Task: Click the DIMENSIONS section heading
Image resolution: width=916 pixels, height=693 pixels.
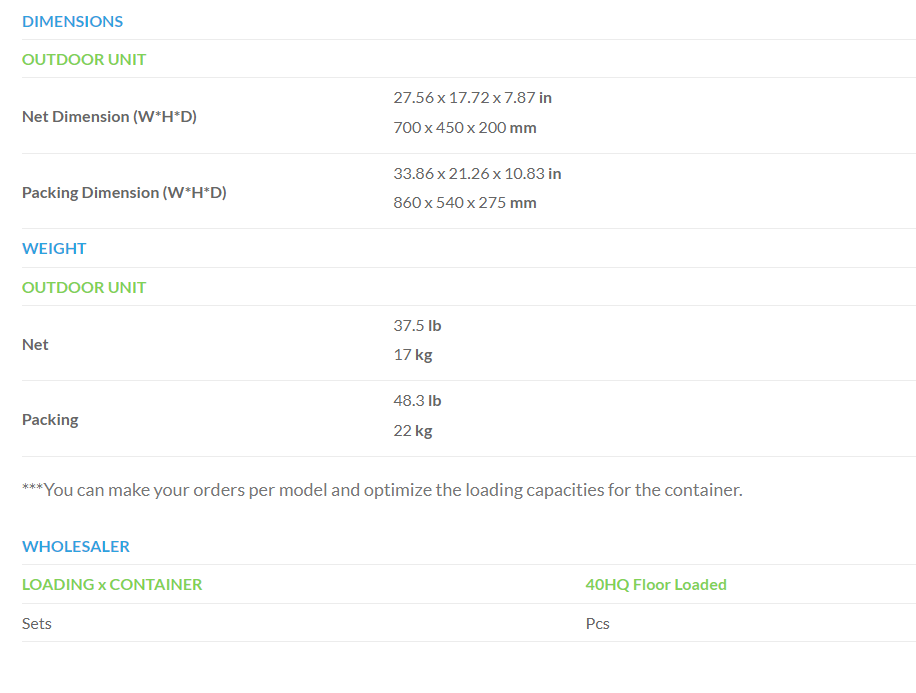Action: (72, 22)
